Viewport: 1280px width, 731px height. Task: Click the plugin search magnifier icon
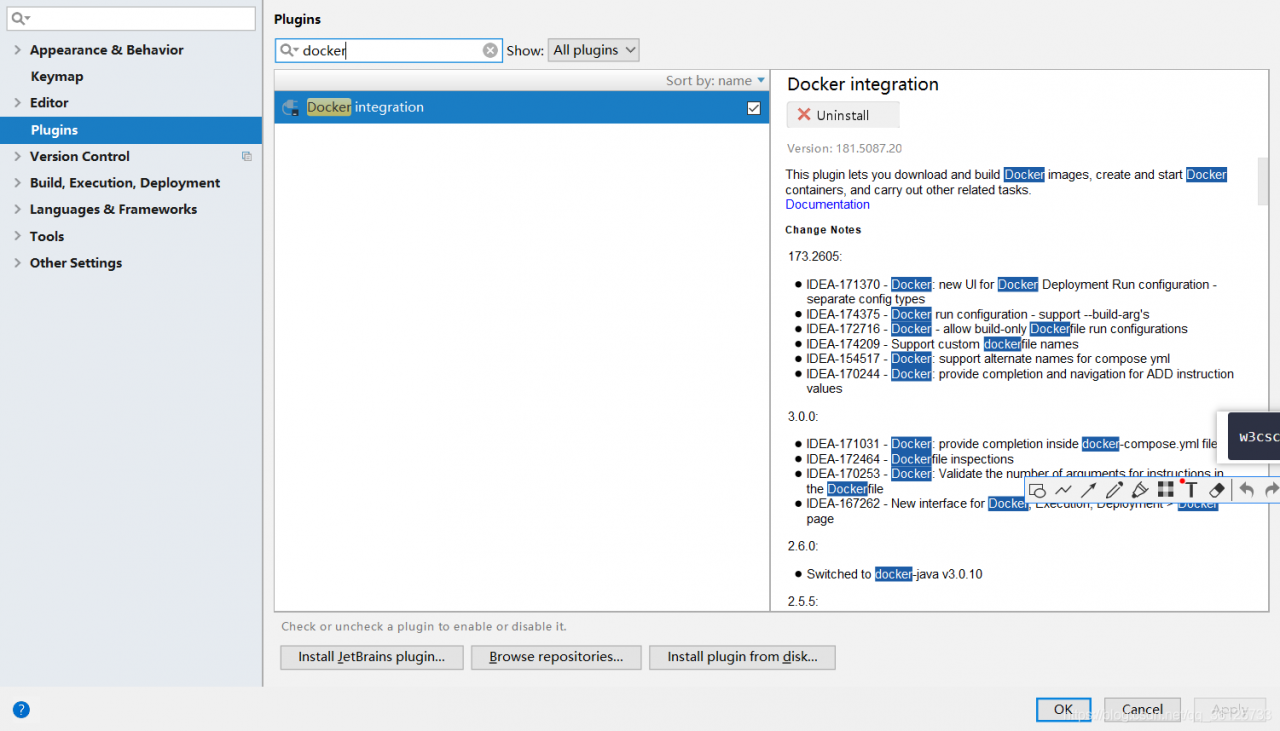tap(288, 50)
